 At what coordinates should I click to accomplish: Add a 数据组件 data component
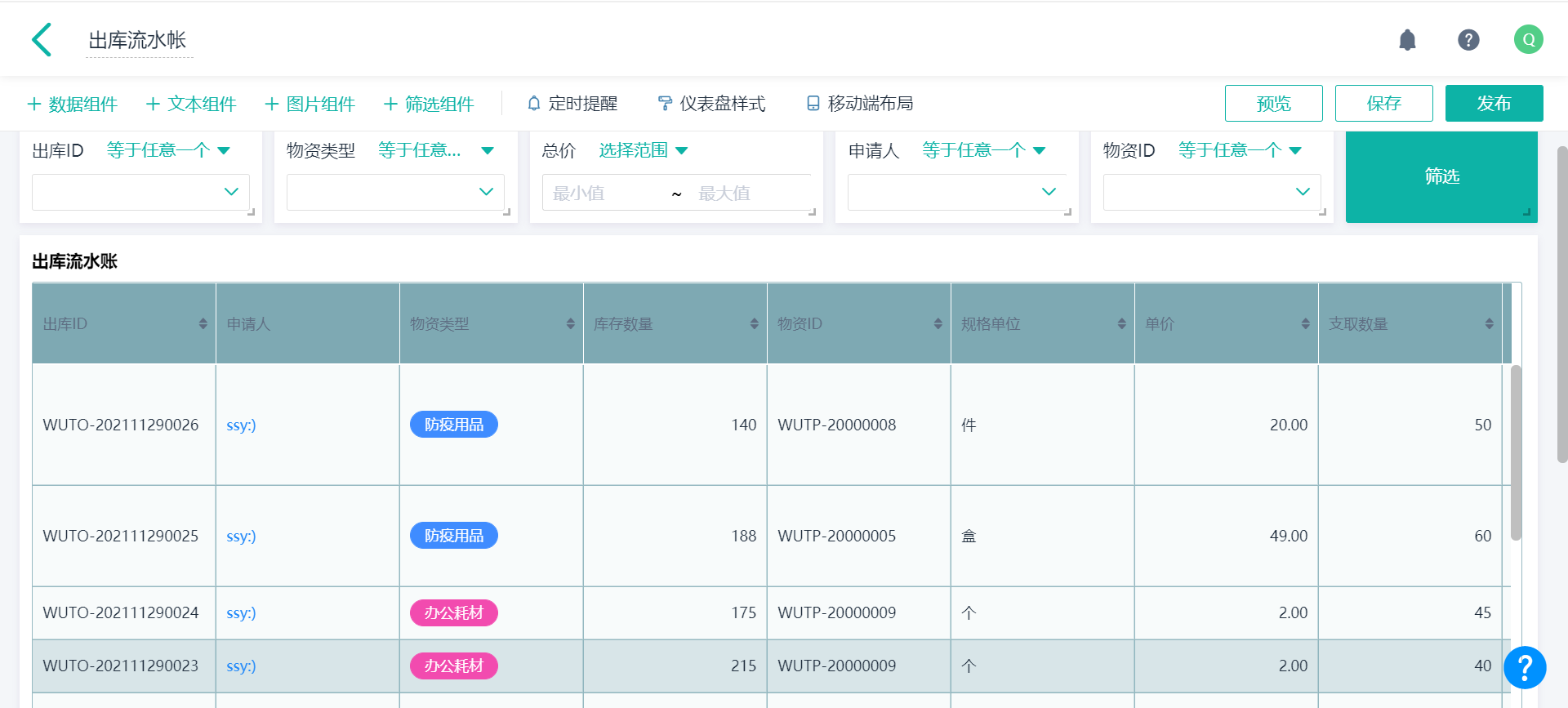(73, 104)
